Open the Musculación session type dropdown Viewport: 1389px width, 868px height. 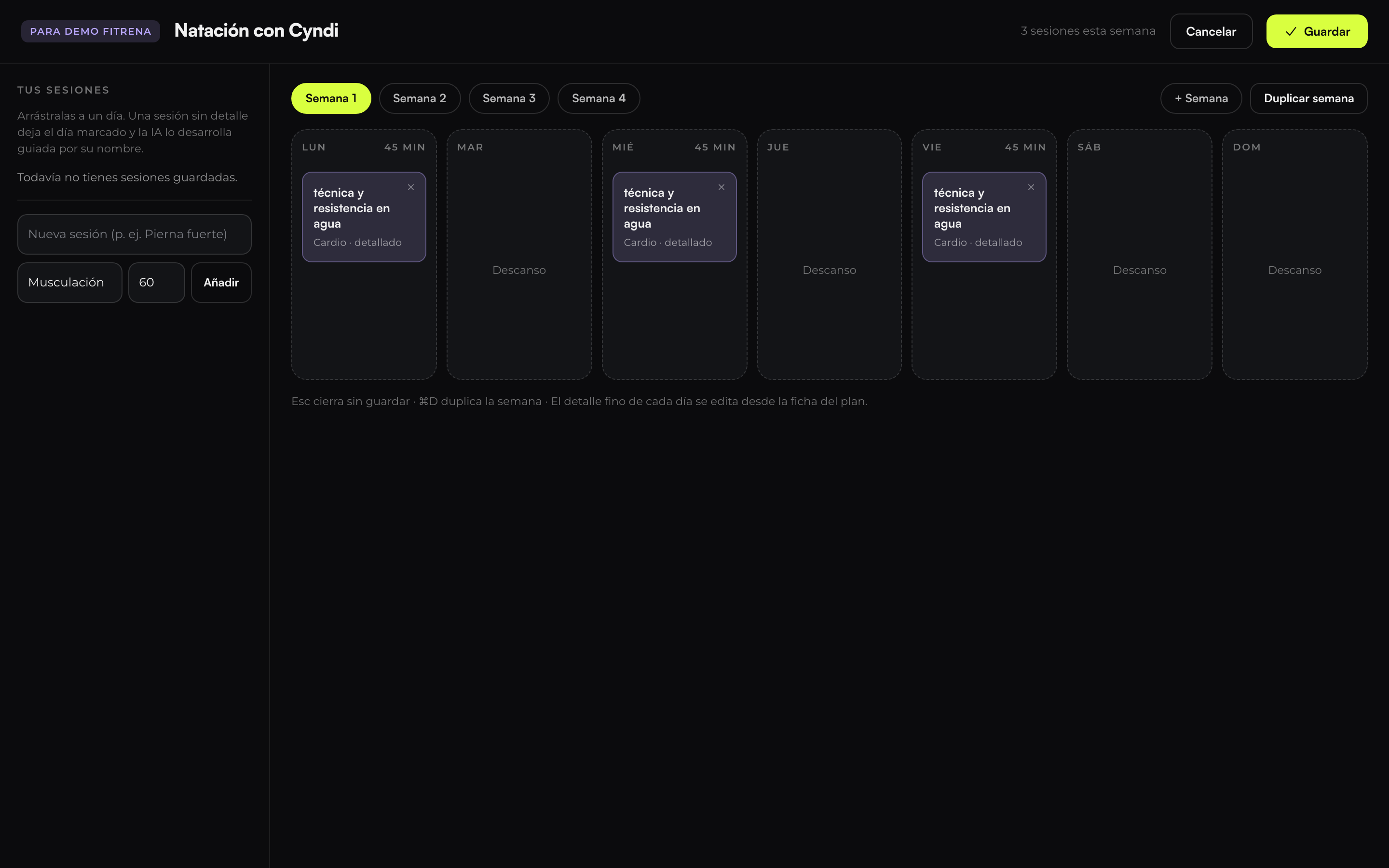click(70, 283)
